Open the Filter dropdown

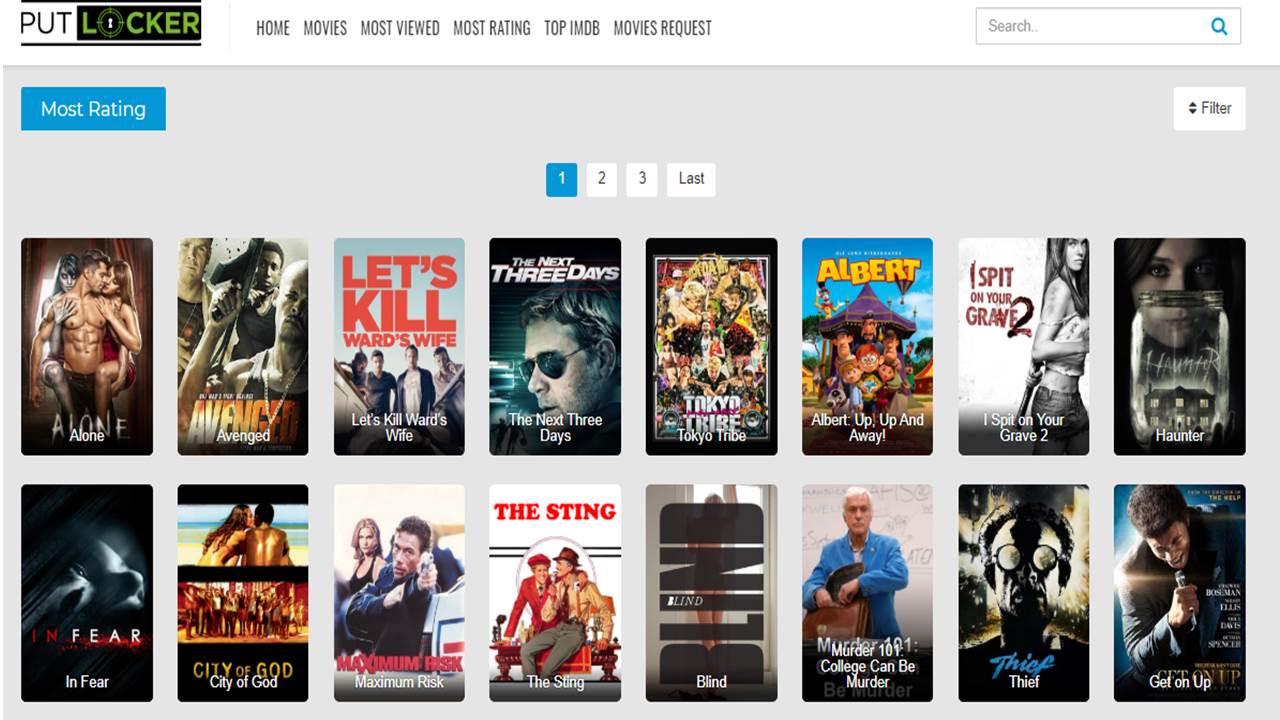[1209, 108]
